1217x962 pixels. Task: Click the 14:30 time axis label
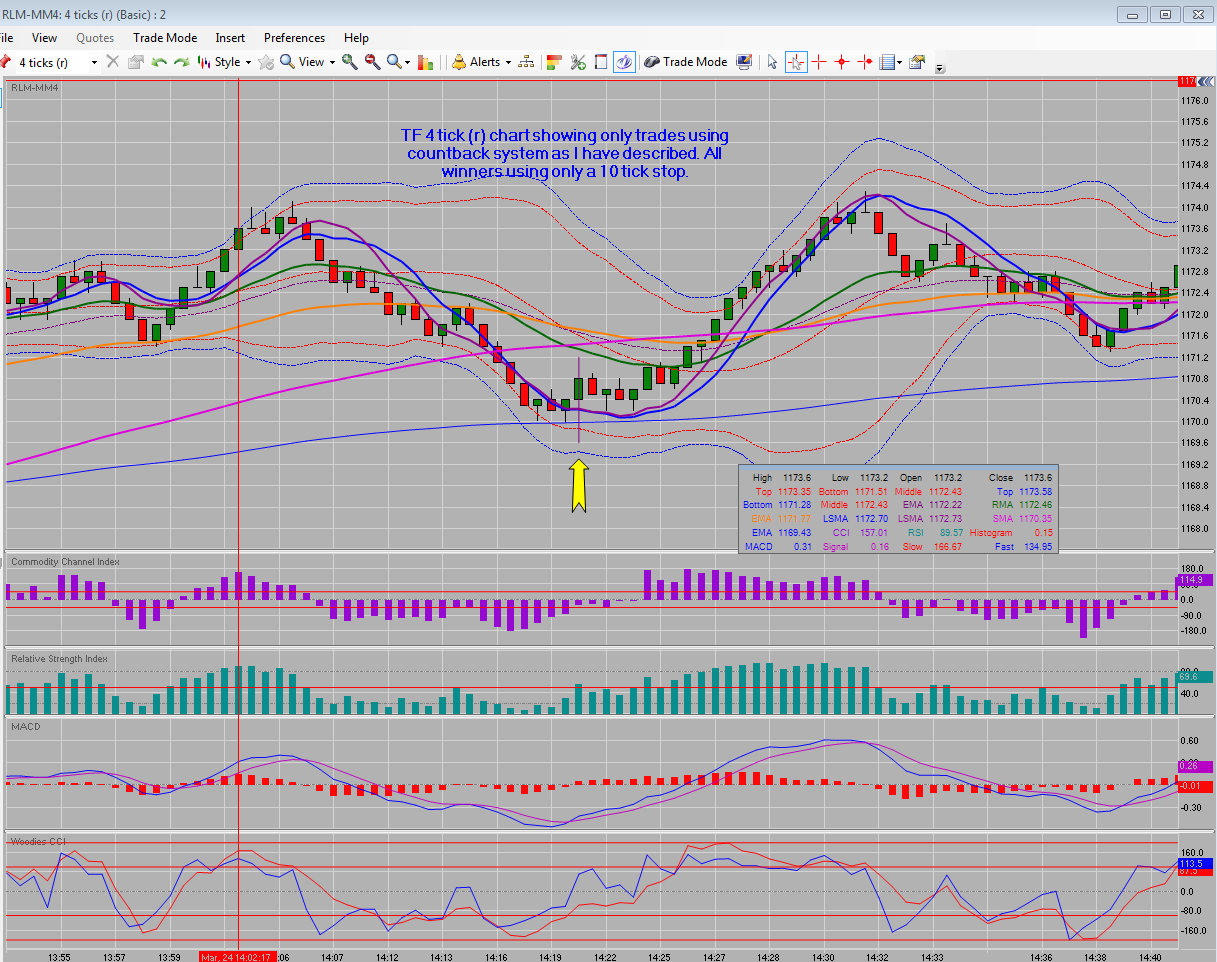point(822,957)
